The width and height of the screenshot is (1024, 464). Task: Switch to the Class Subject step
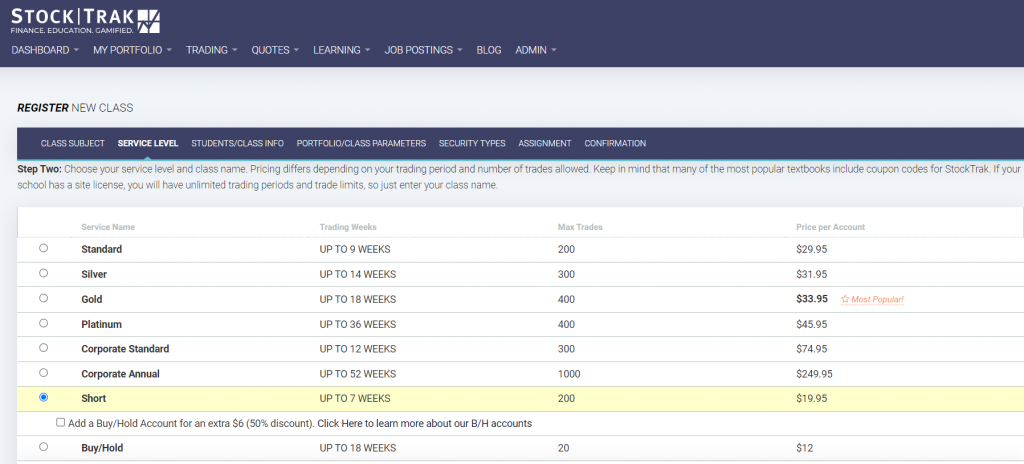coord(72,143)
